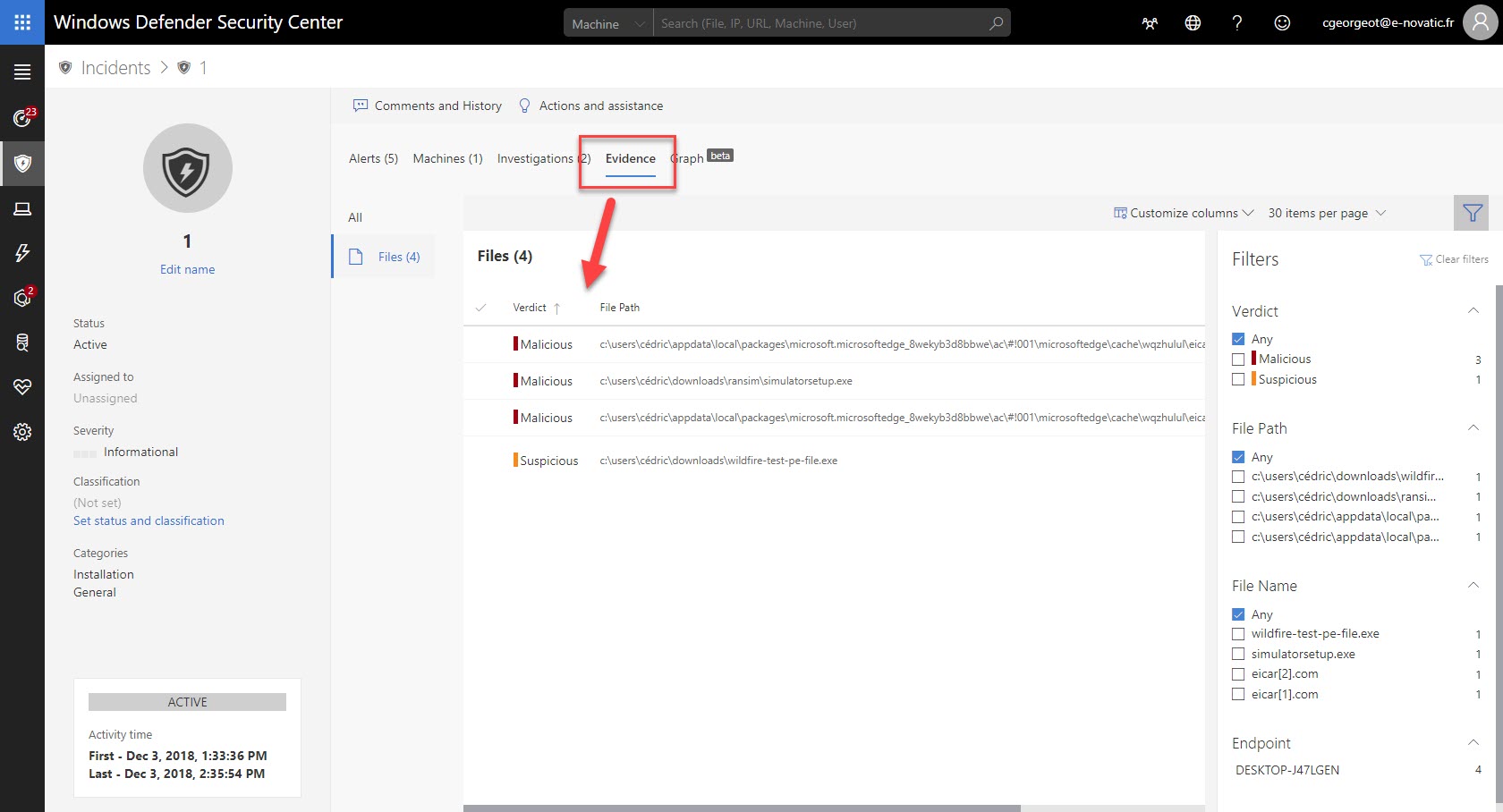
Task: Open 30 items per page dropdown
Action: point(1327,213)
